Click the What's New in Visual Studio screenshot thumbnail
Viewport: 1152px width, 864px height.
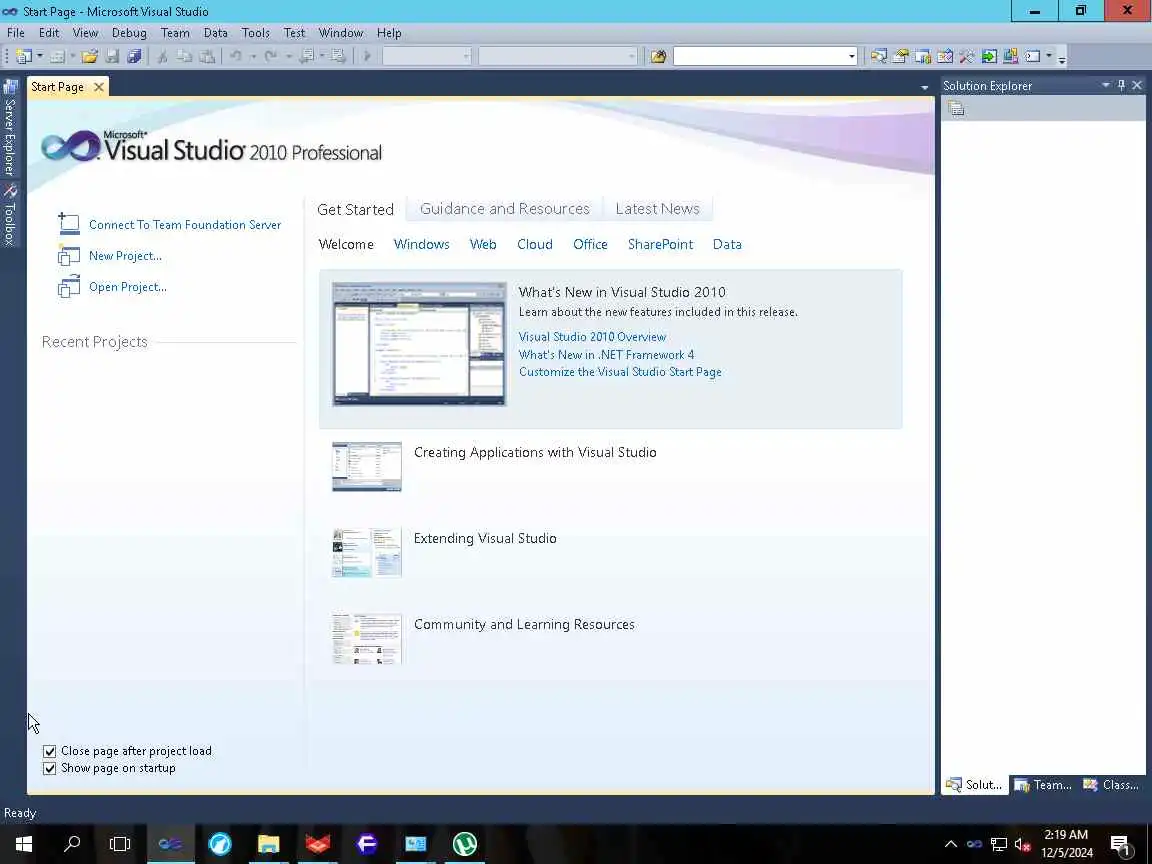[x=419, y=344]
